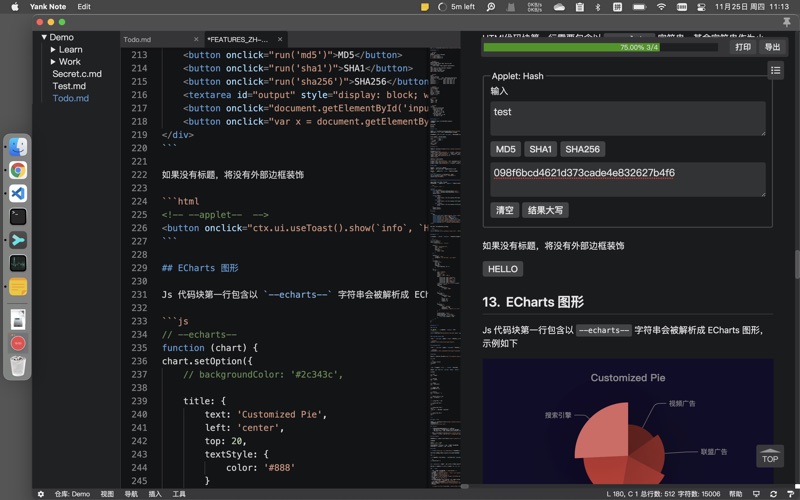Open the Edit menu in menu bar
Screen dimensions: 800x500
pyautogui.click(x=84, y=6)
